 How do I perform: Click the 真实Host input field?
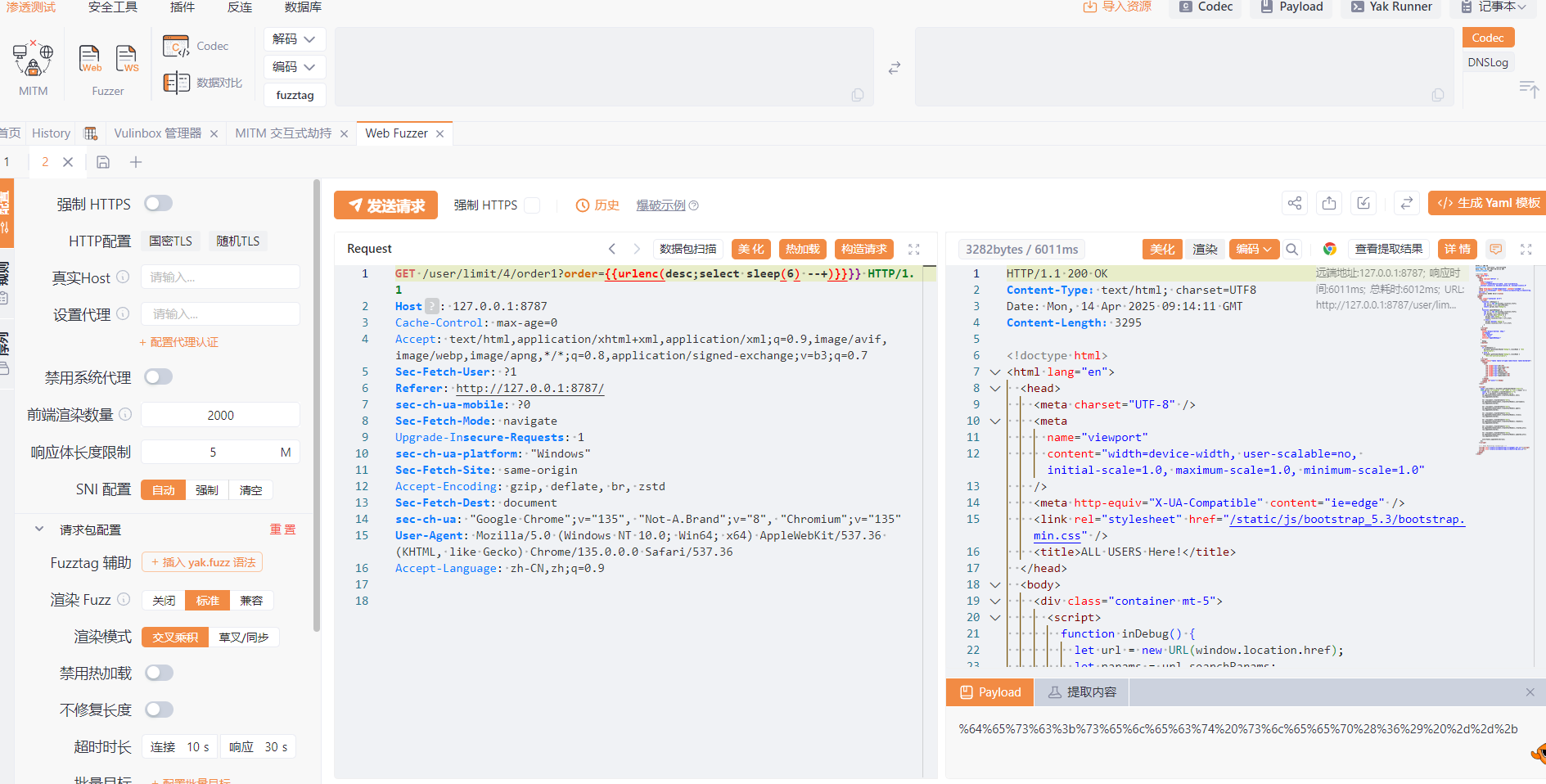click(220, 277)
